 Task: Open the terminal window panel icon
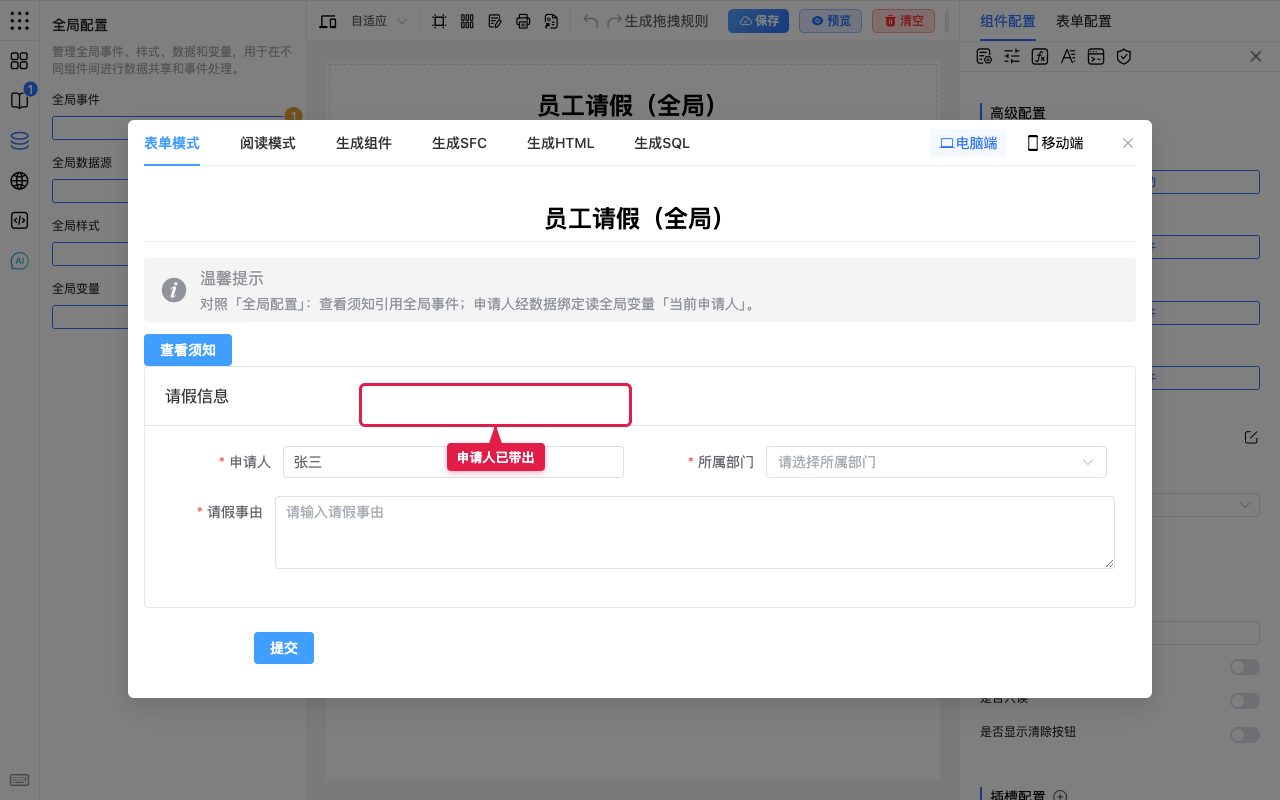(x=1096, y=56)
